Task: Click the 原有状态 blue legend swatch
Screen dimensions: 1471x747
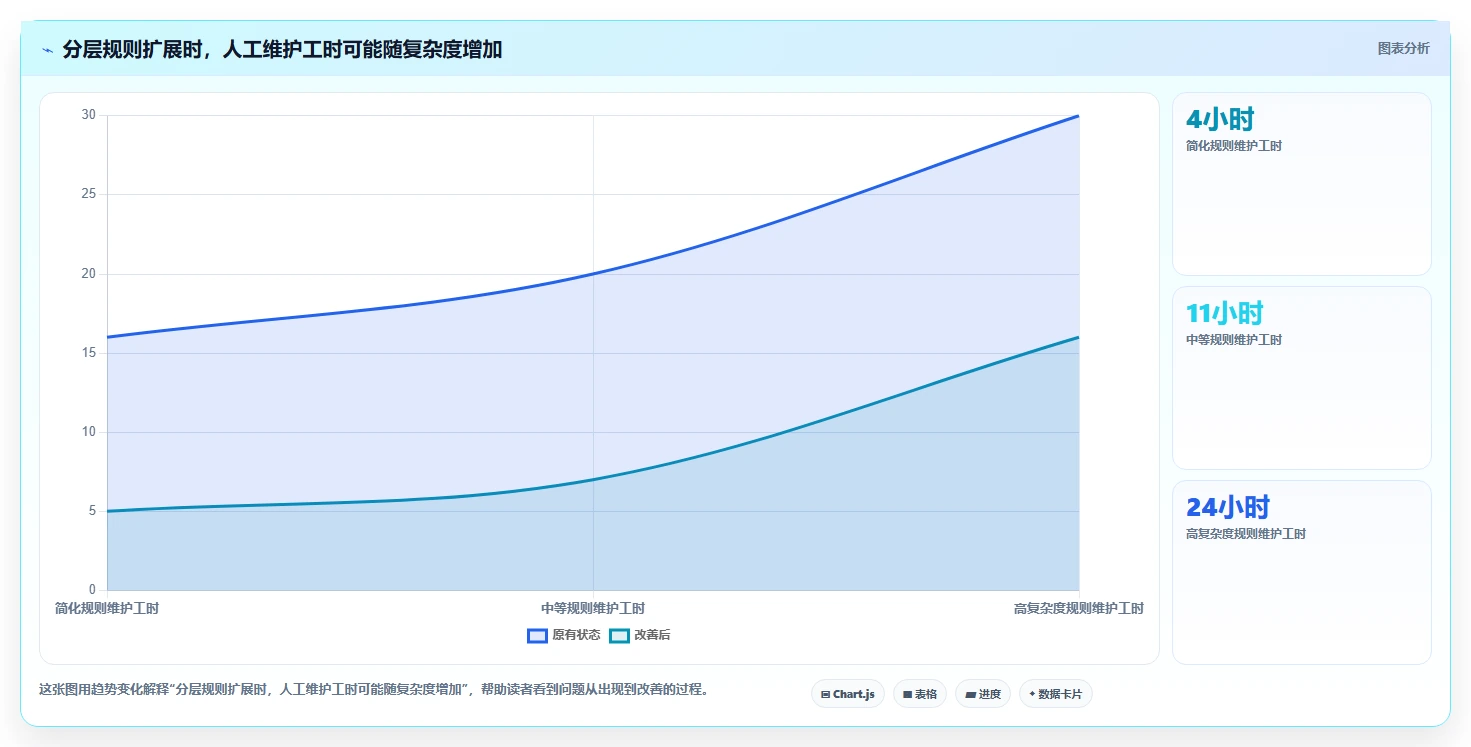Action: [537, 635]
